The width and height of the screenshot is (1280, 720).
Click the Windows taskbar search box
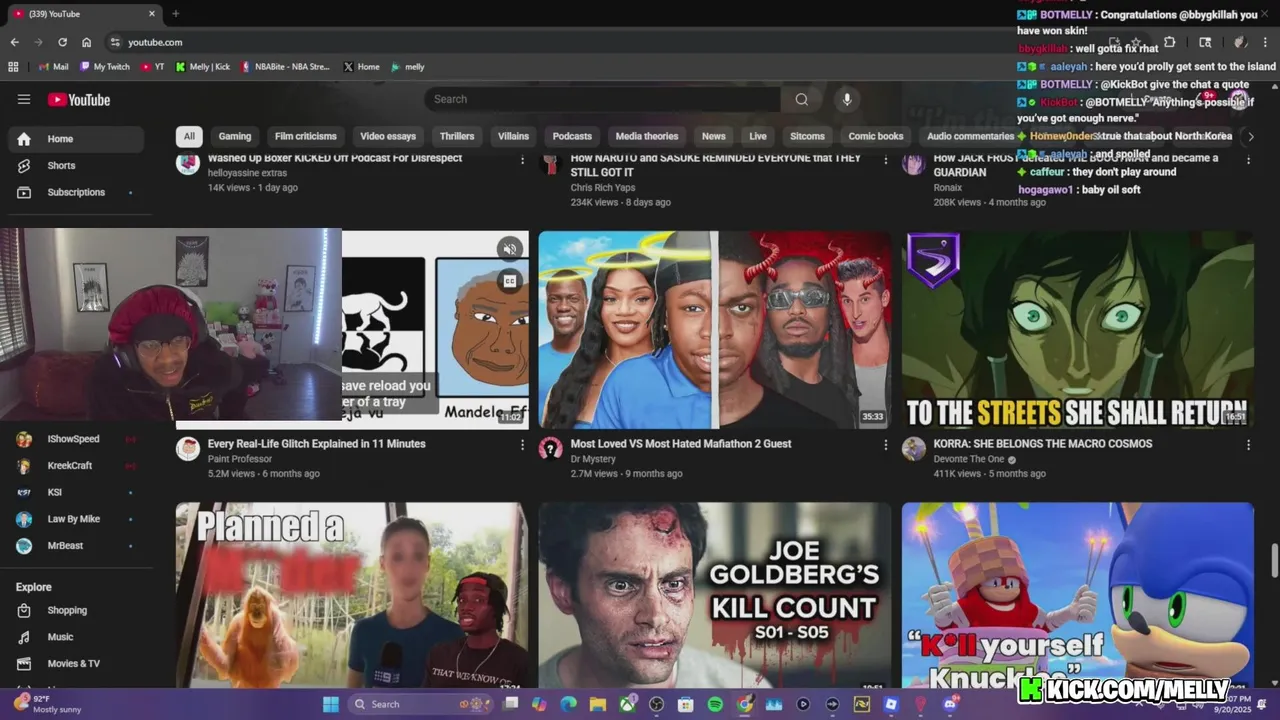coord(420,704)
